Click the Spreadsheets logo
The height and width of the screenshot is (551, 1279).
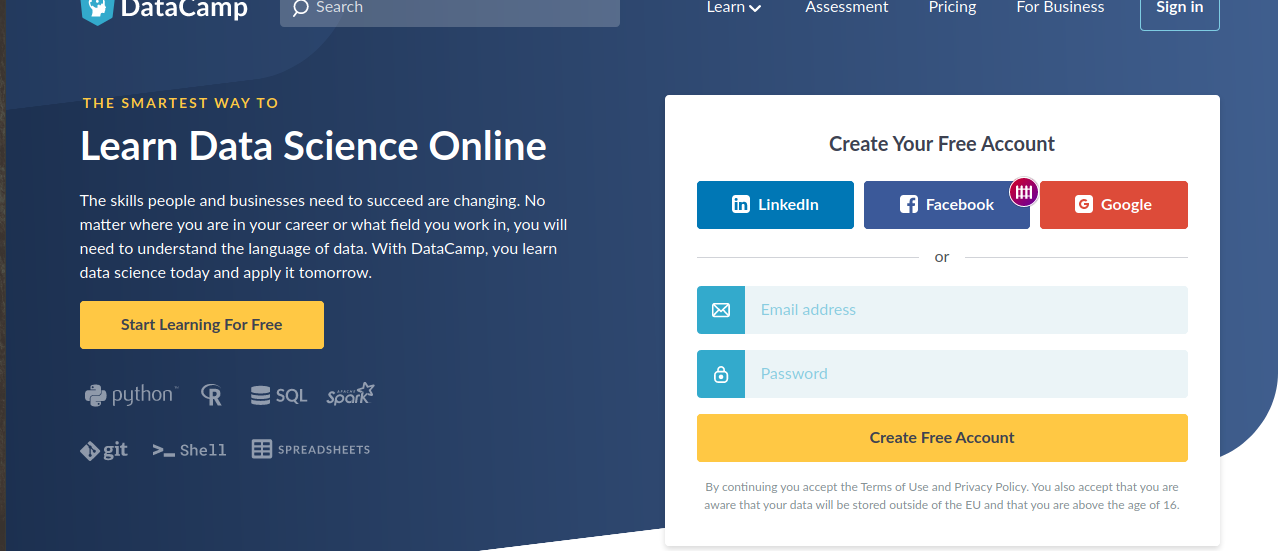(x=311, y=450)
